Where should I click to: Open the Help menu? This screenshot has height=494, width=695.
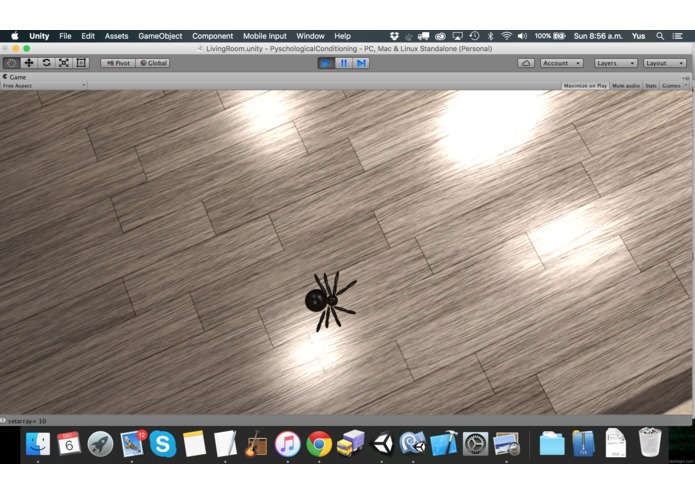tap(342, 36)
